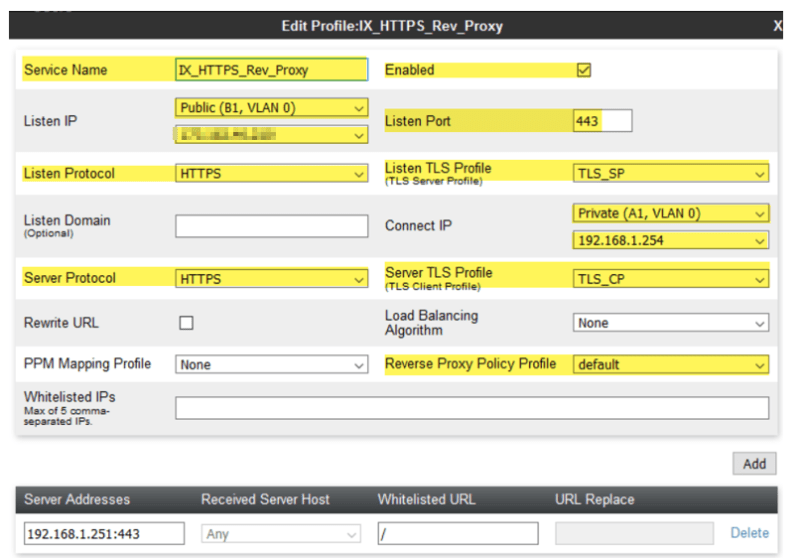The image size is (800, 558).
Task: Open the Server Protocol HTTPS dropdown
Action: coord(271,279)
